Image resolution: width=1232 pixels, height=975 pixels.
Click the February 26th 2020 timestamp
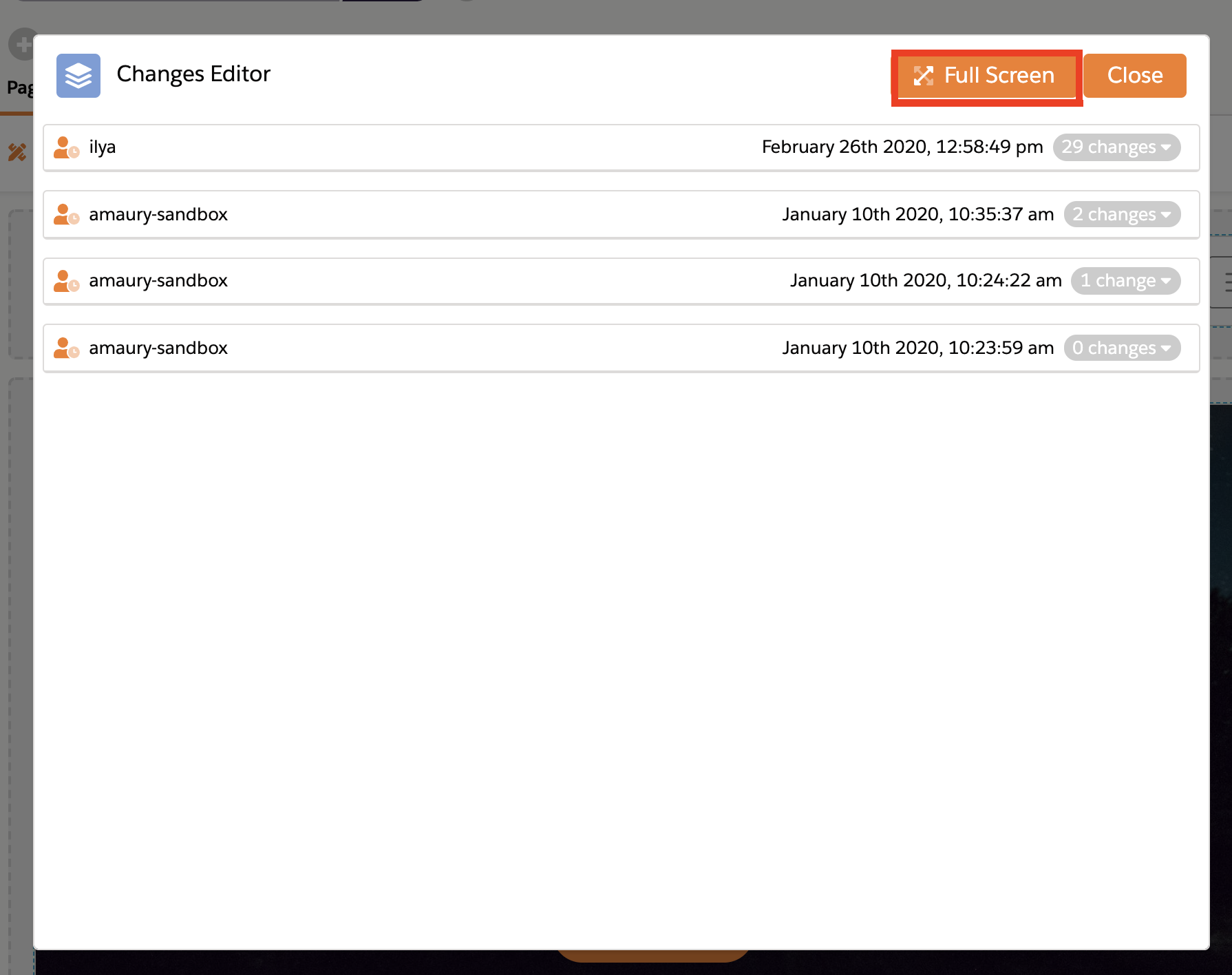902,147
